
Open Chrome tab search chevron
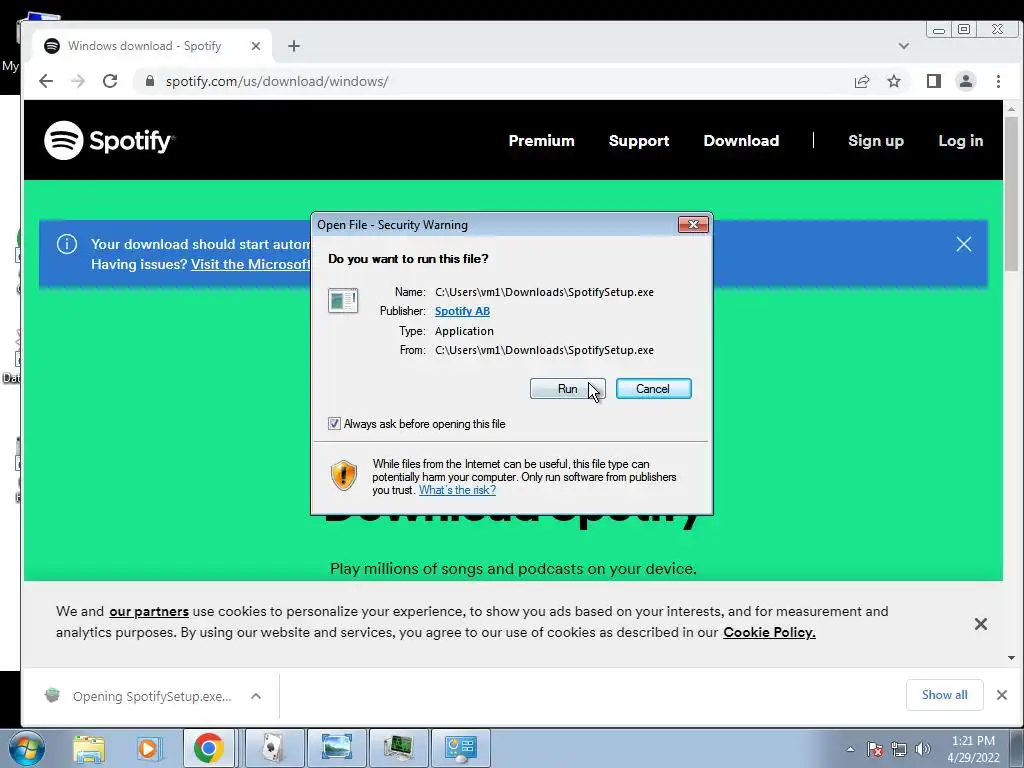click(x=904, y=46)
